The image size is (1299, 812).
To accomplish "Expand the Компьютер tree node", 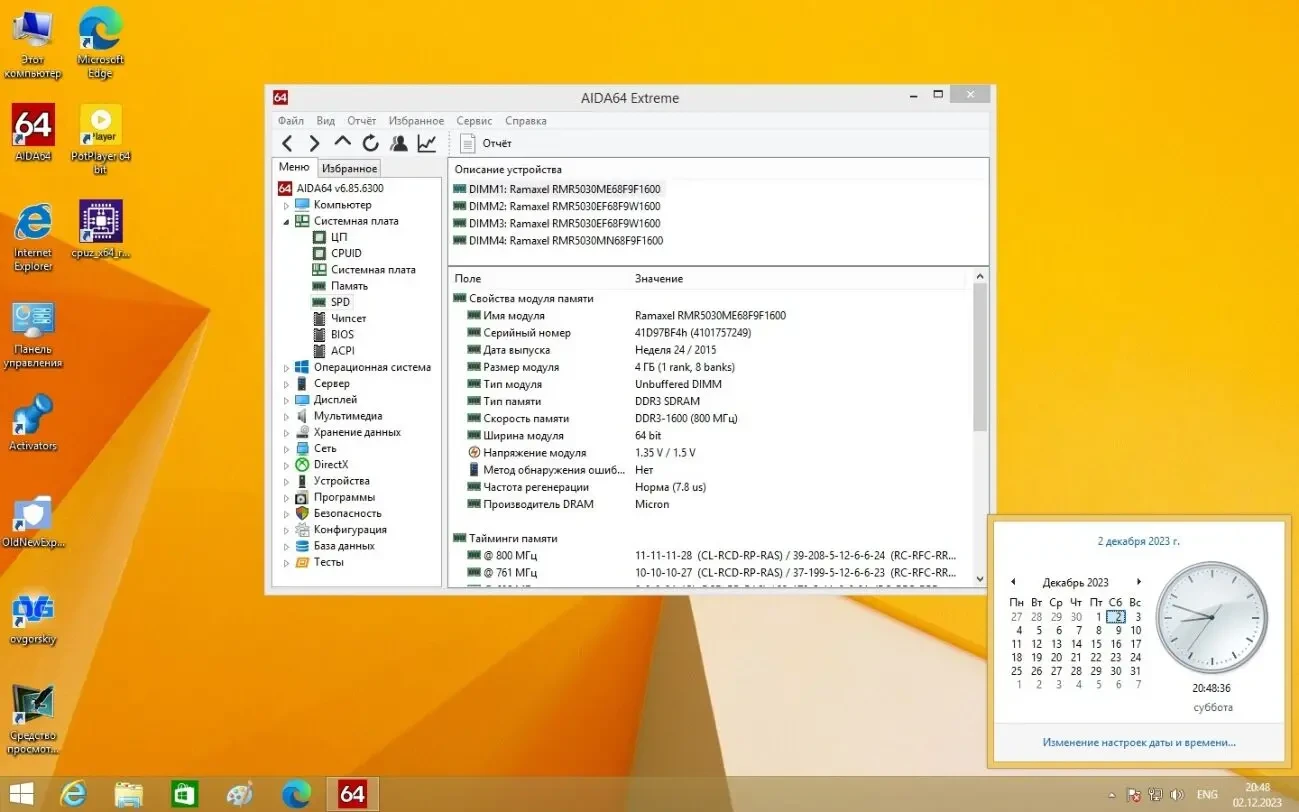I will point(286,205).
